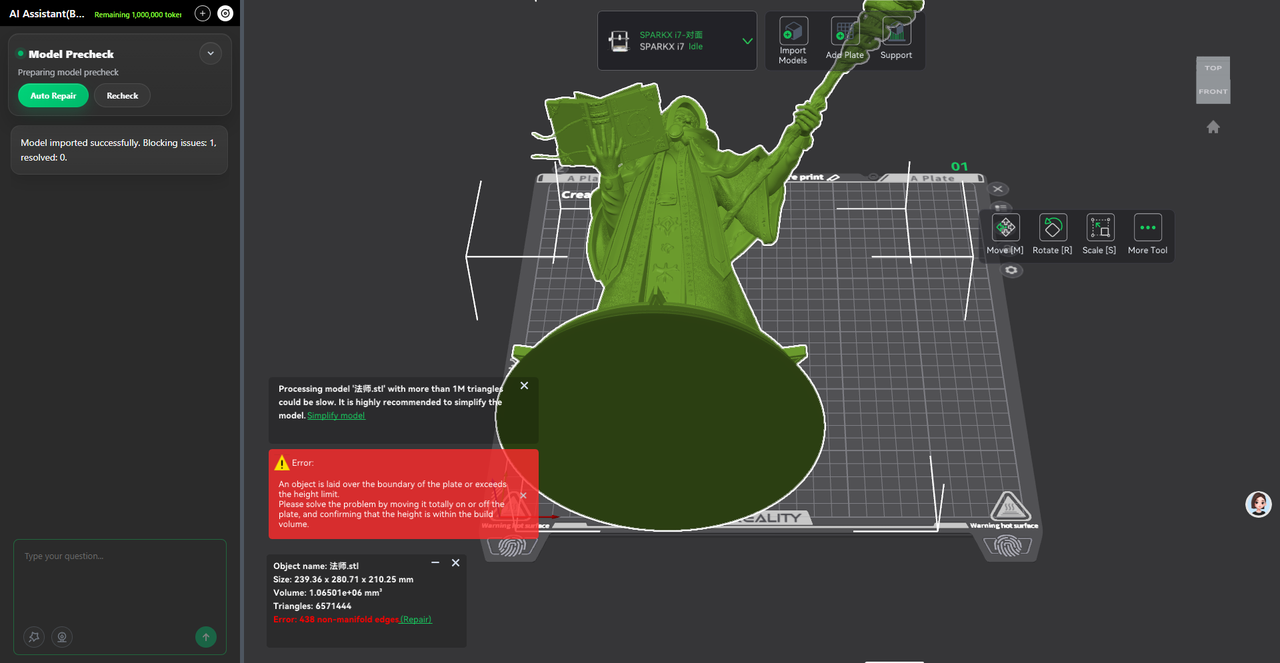
Task: Close the object info panel
Action: point(456,563)
